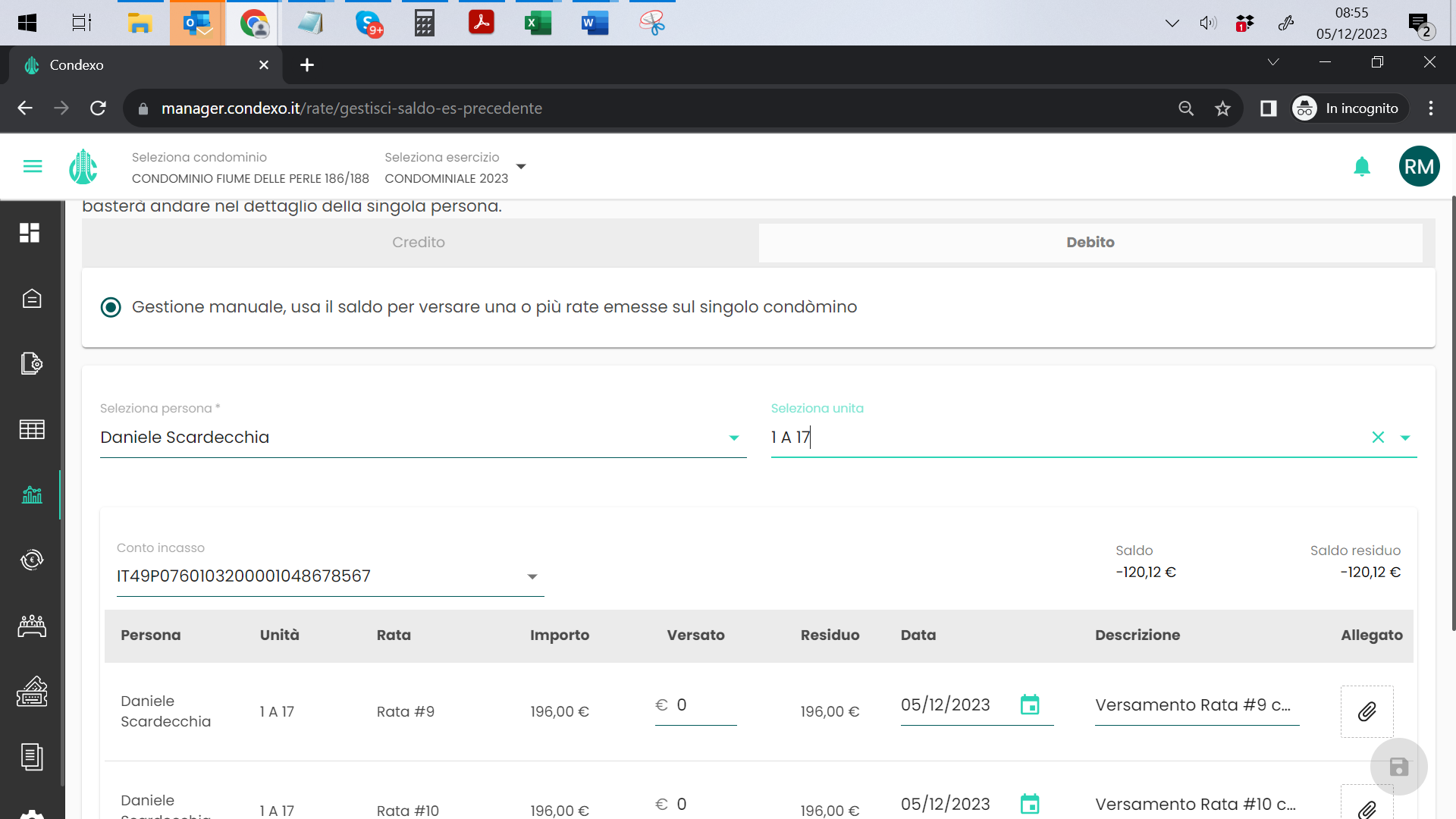Viewport: 1456px width, 819px height.
Task: Open Excel from the taskbar
Action: 538,23
